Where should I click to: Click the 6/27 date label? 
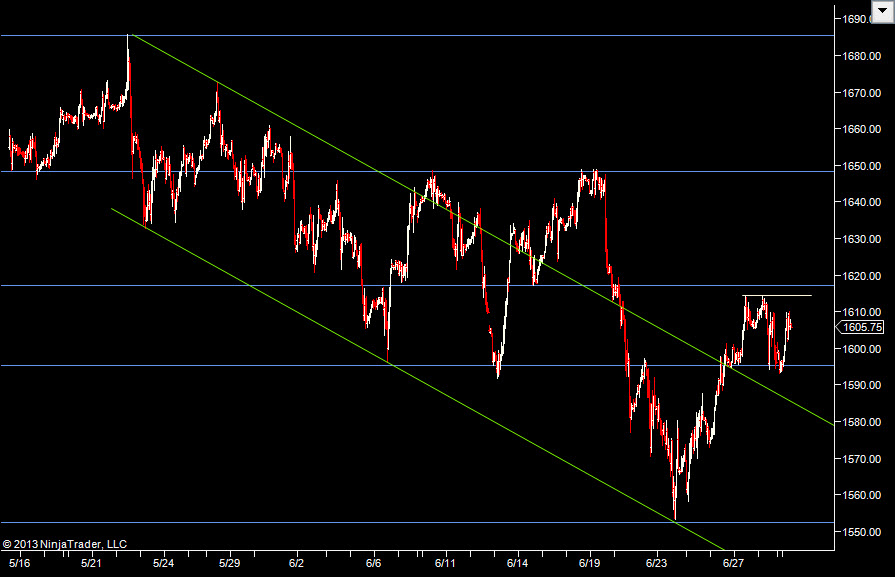coord(733,563)
